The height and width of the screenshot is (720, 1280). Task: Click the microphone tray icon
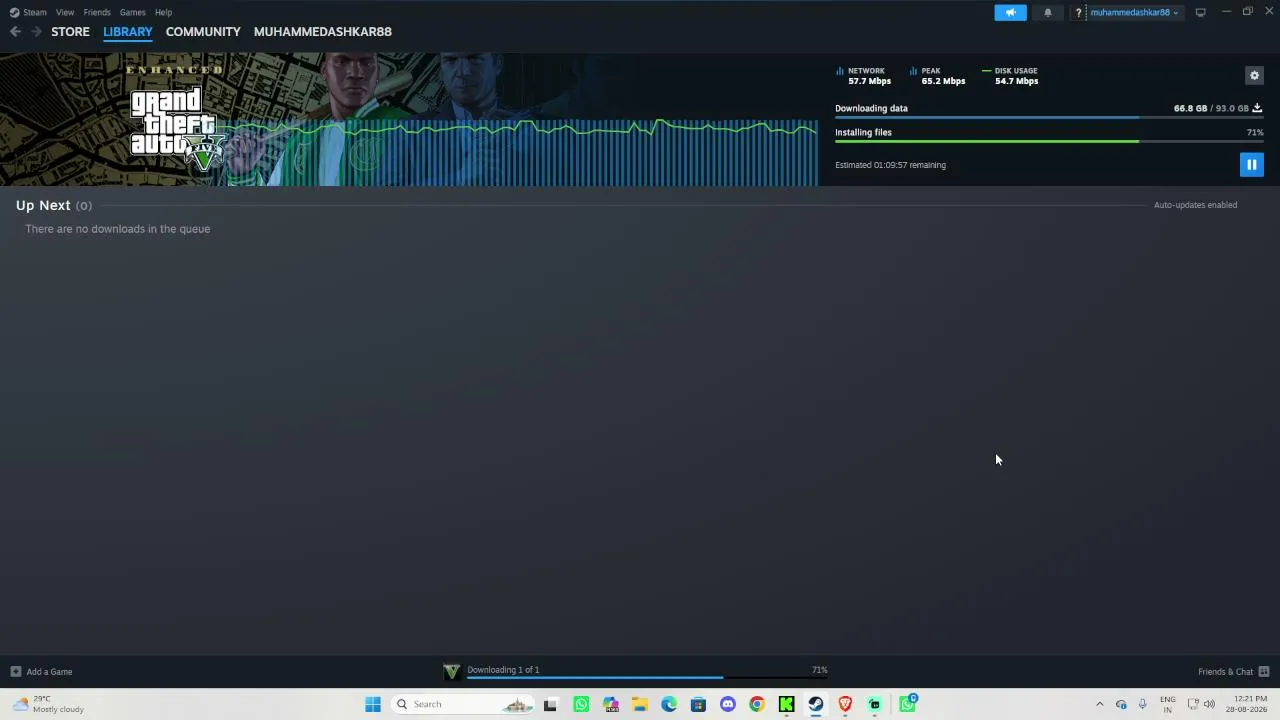pos(1142,704)
